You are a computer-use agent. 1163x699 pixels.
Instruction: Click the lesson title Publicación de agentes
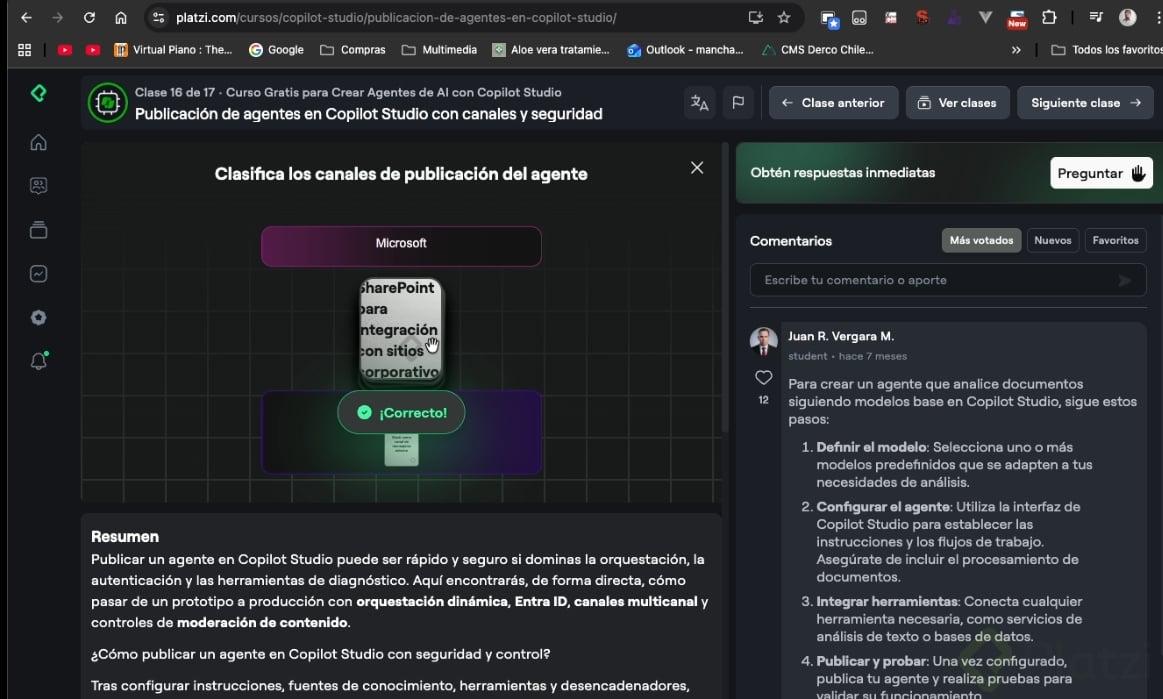click(x=369, y=114)
